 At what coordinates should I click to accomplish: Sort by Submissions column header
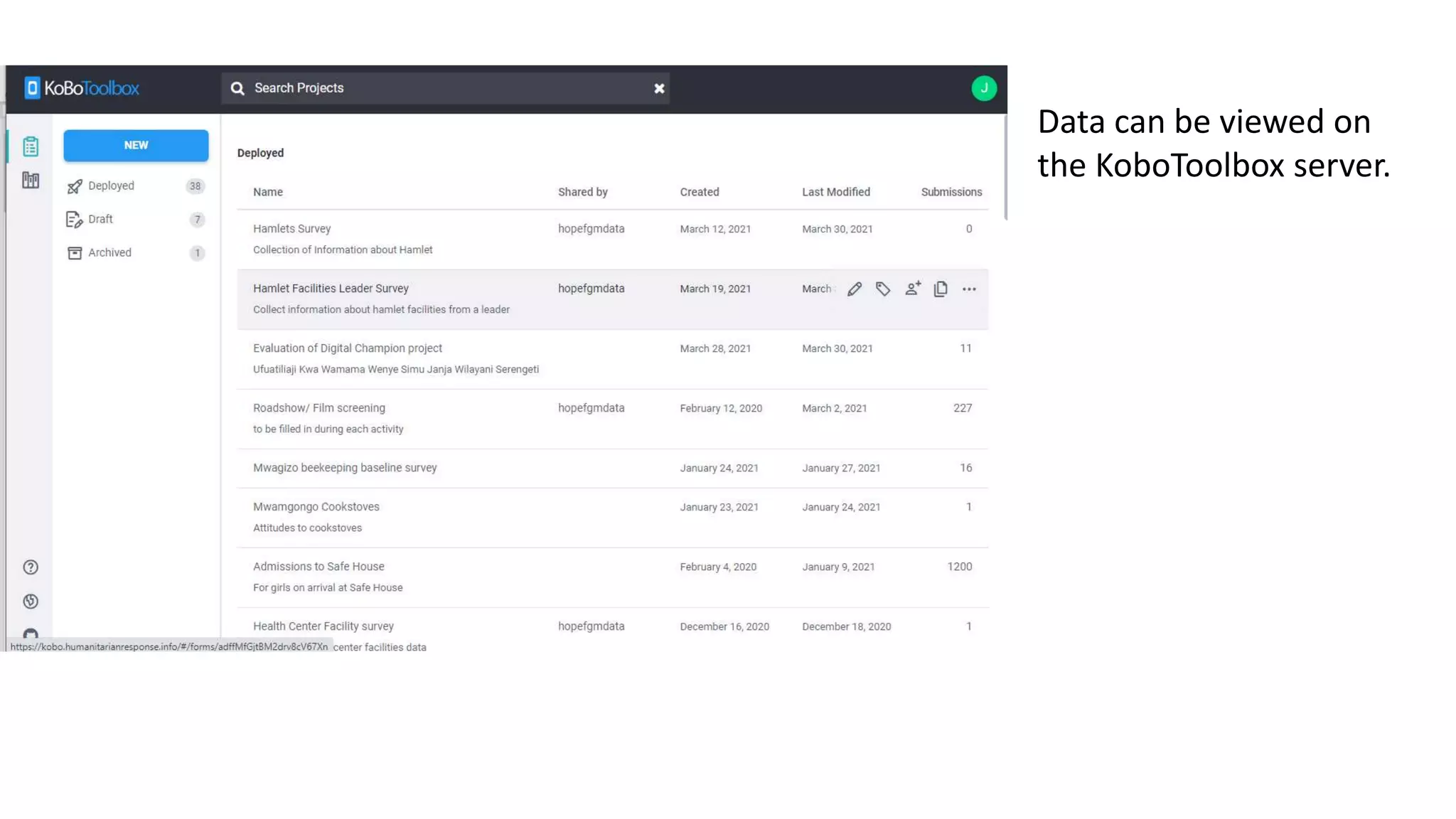pyautogui.click(x=951, y=192)
